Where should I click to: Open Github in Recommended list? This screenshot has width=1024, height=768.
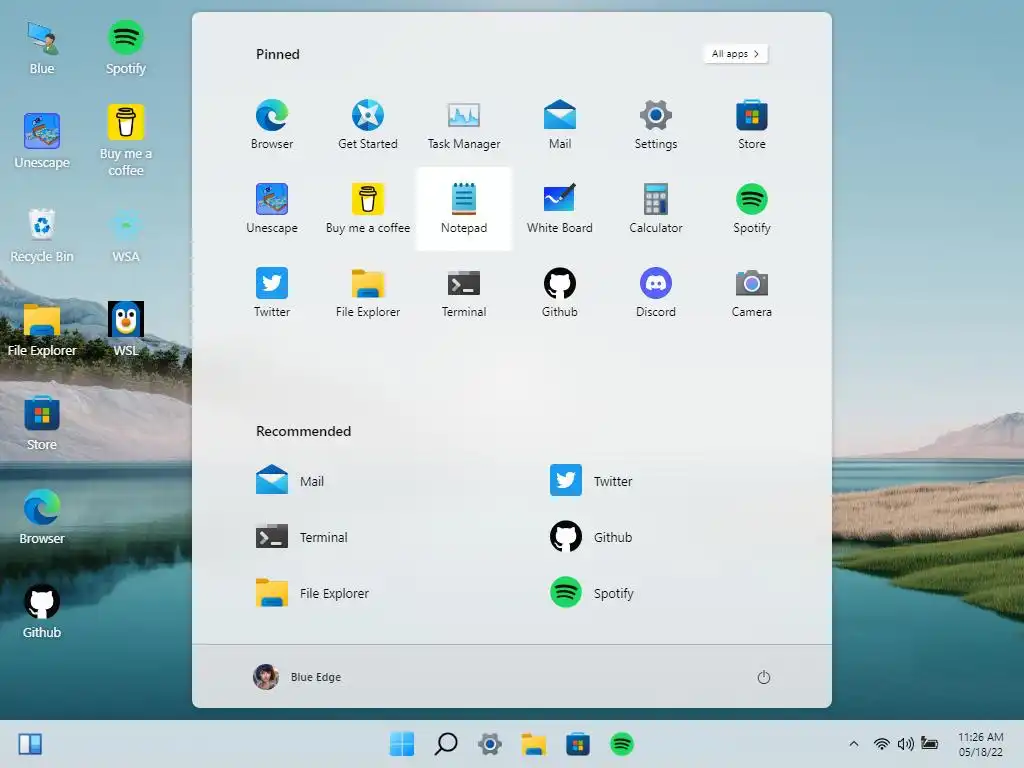click(591, 537)
